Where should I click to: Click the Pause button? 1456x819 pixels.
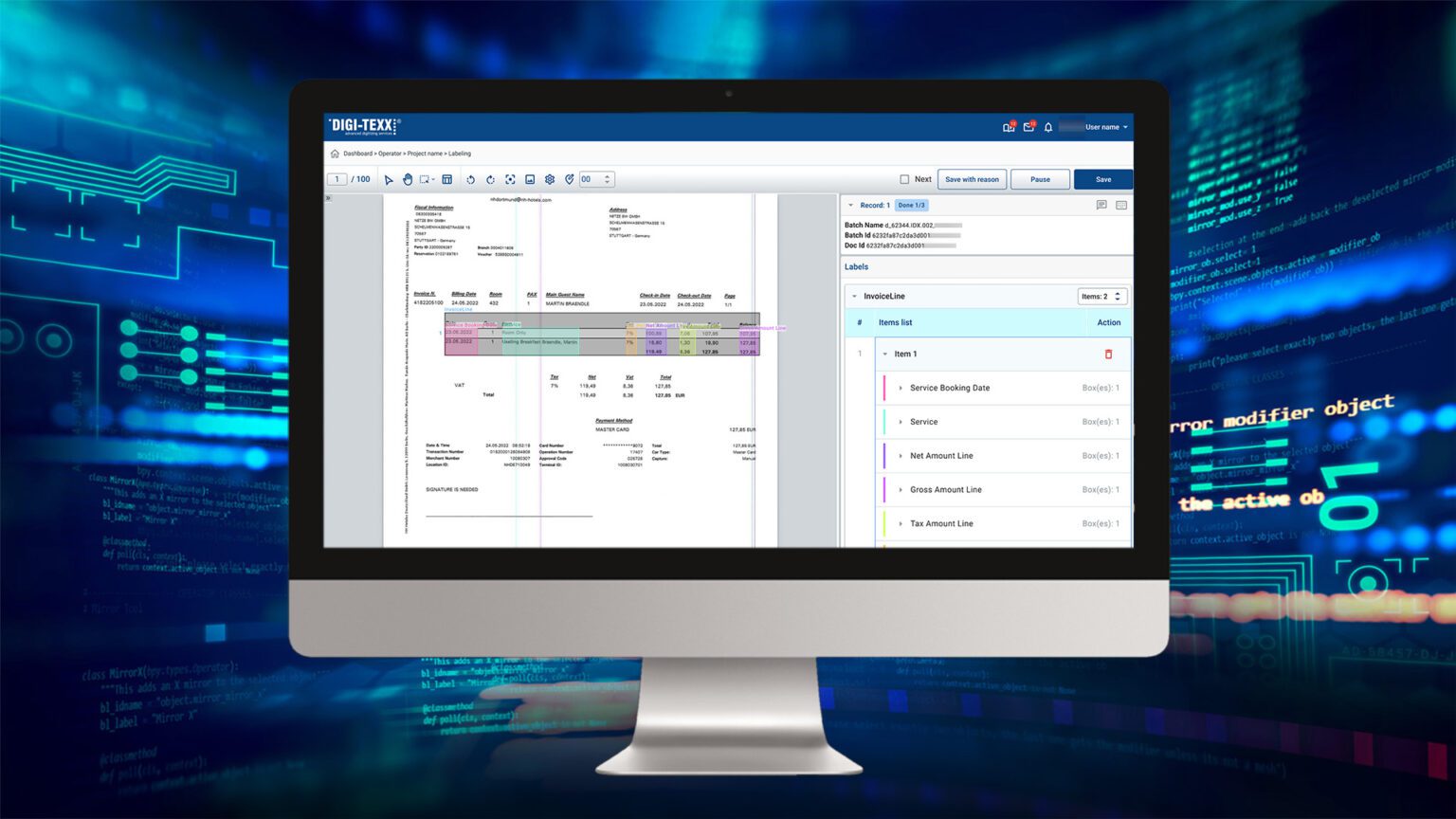pos(1040,179)
